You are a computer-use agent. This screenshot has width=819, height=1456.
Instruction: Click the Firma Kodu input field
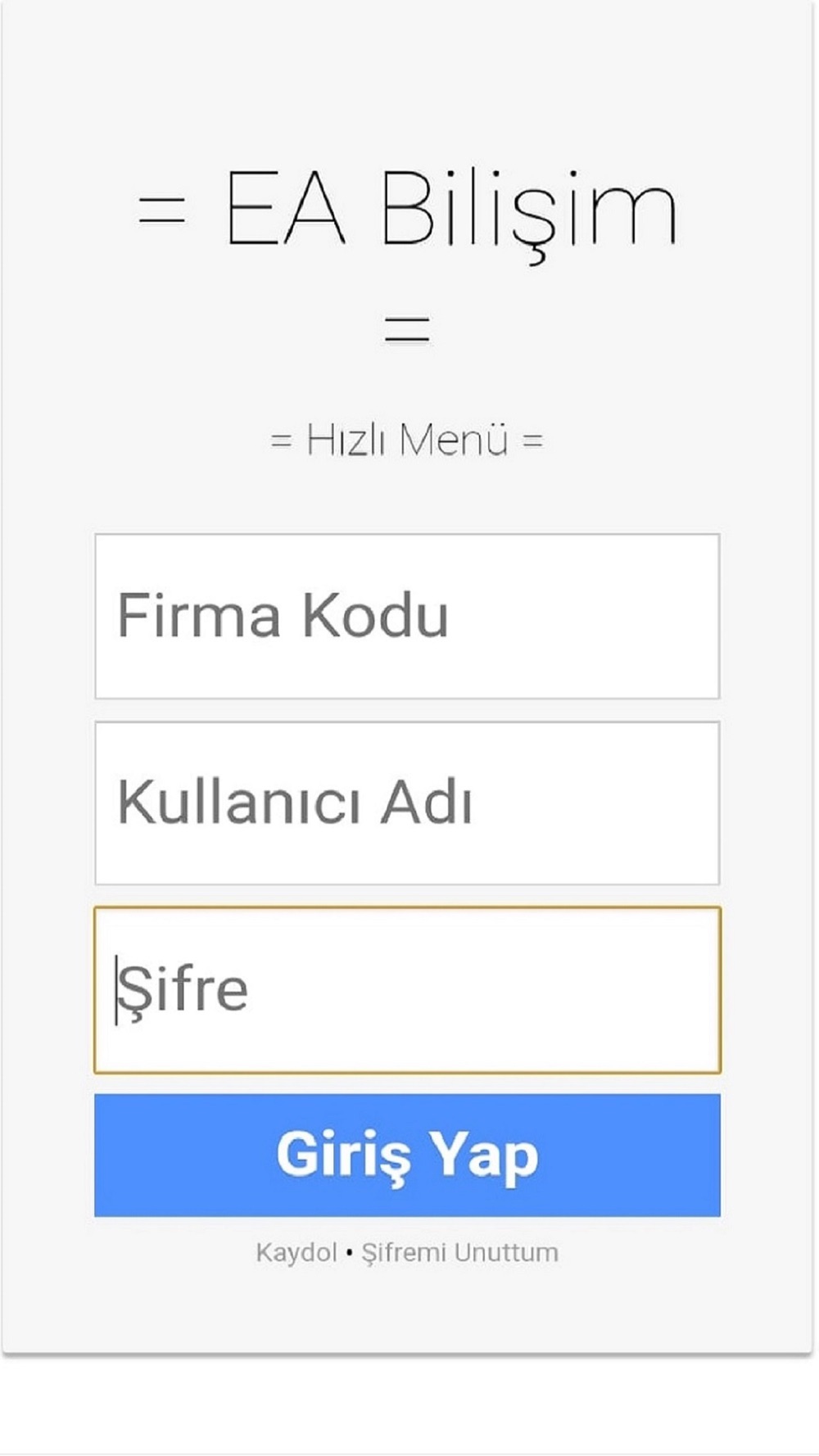pos(407,617)
